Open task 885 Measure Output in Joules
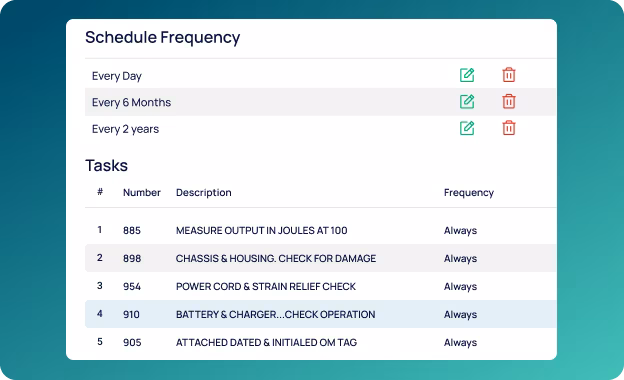Viewport: 624px width, 380px height. pos(320,230)
